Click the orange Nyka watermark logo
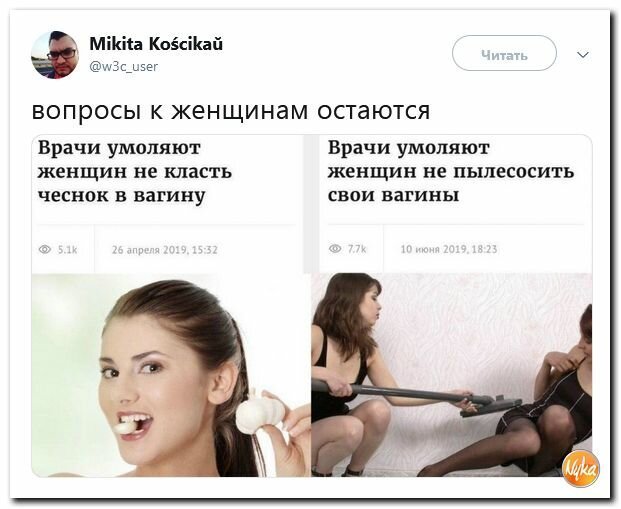This screenshot has height=509, width=621. (581, 468)
